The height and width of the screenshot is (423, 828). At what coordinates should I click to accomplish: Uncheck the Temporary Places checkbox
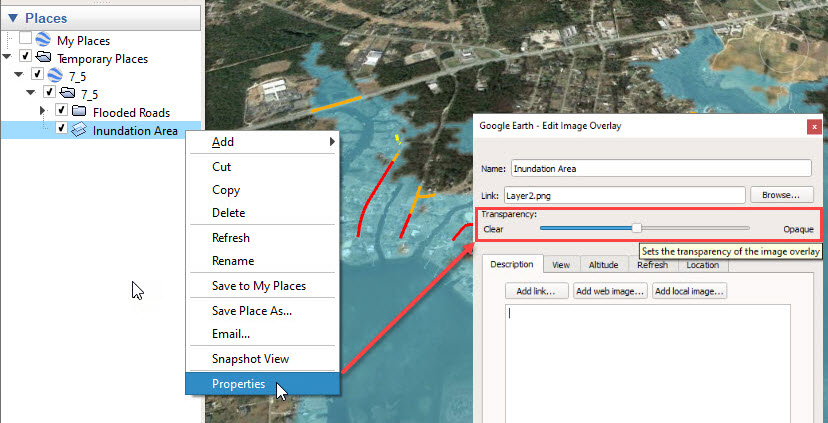pyautogui.click(x=25, y=57)
